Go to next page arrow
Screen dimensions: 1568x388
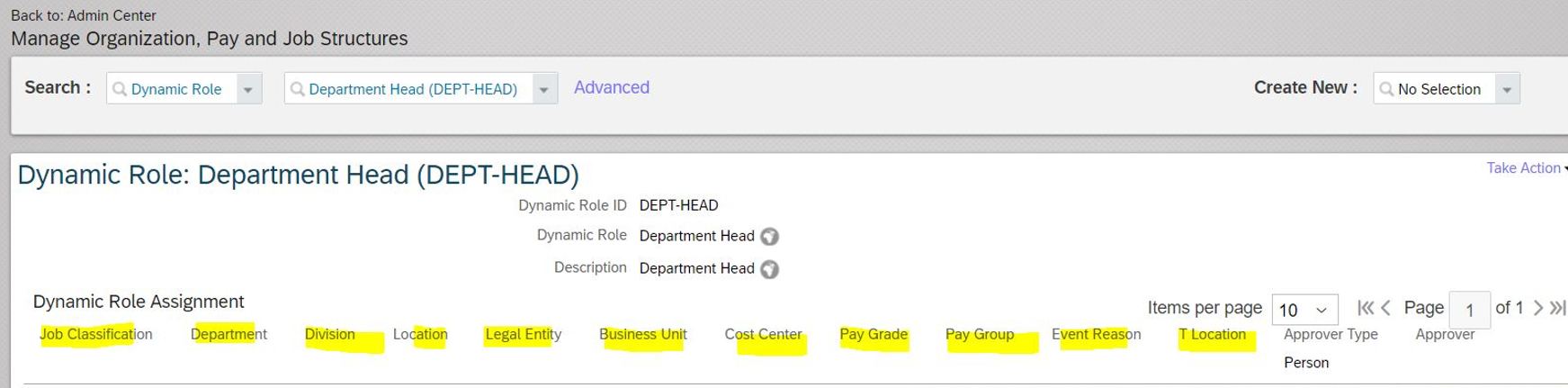click(1537, 308)
